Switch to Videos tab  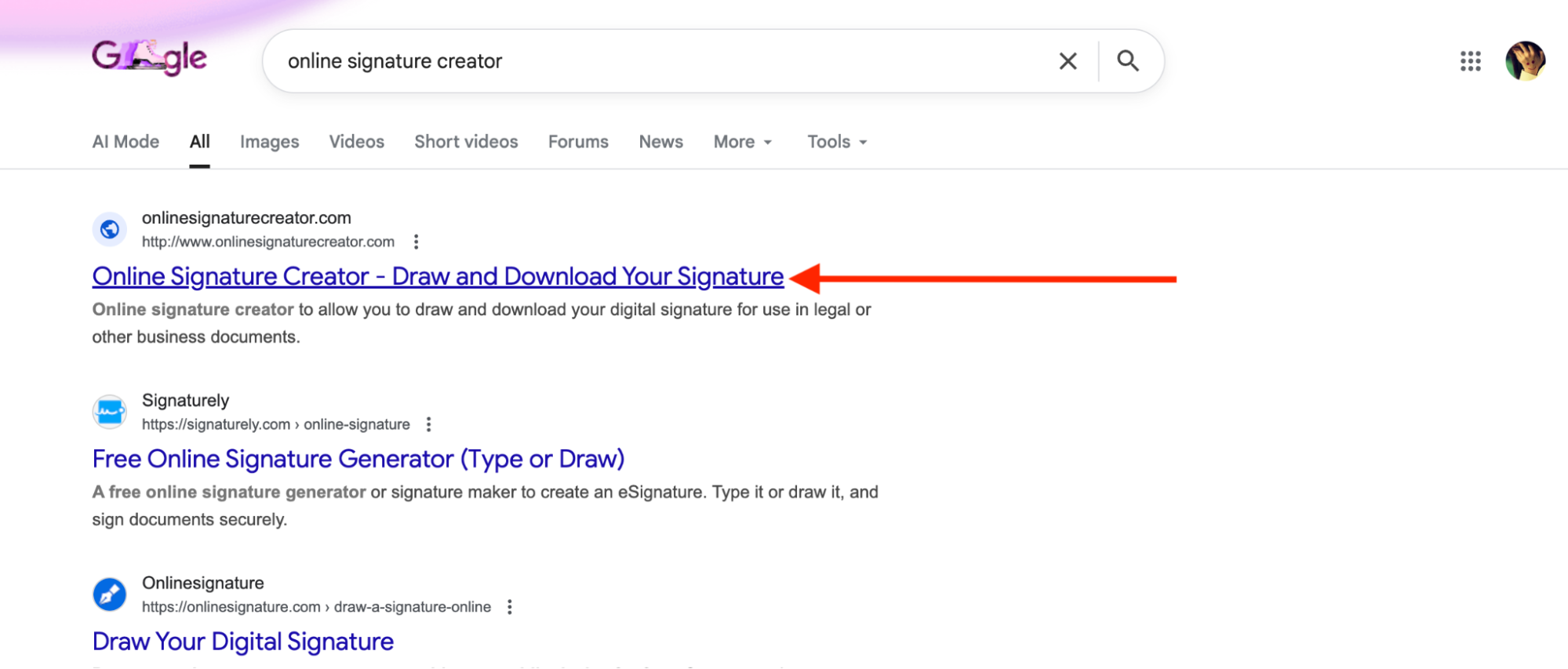tap(356, 142)
